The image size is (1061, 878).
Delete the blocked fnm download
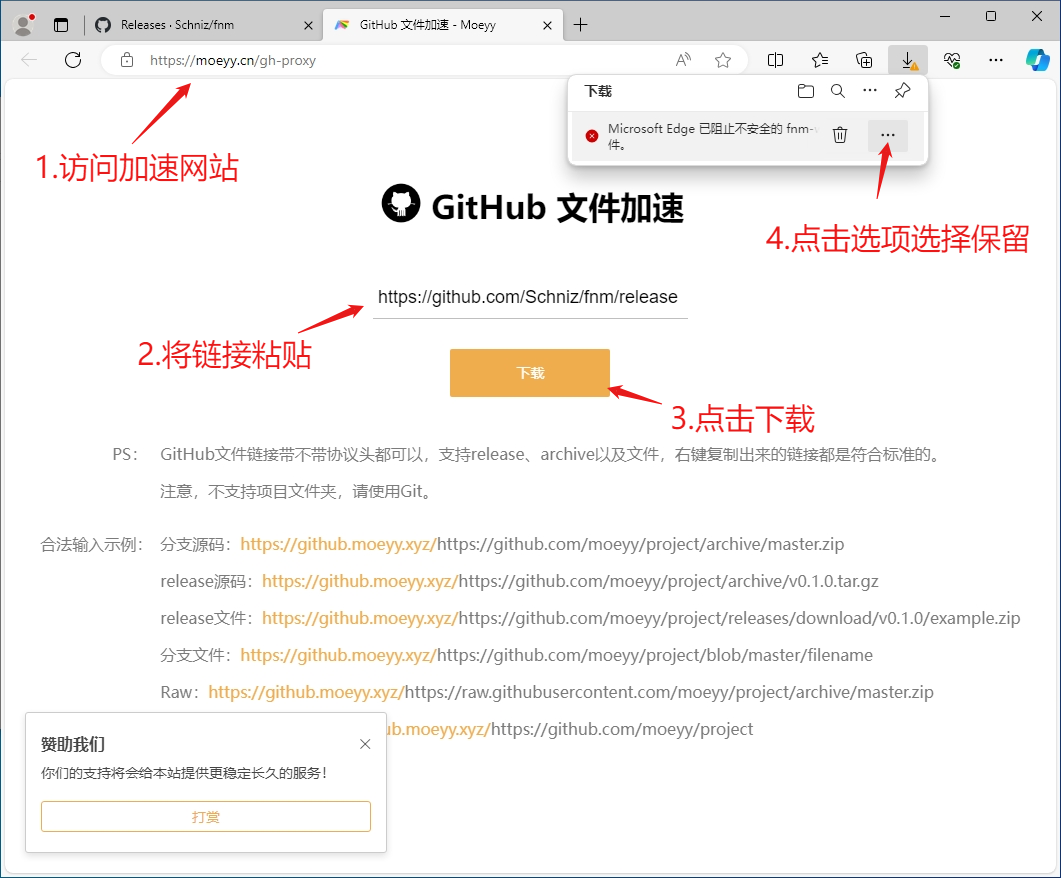(x=840, y=135)
